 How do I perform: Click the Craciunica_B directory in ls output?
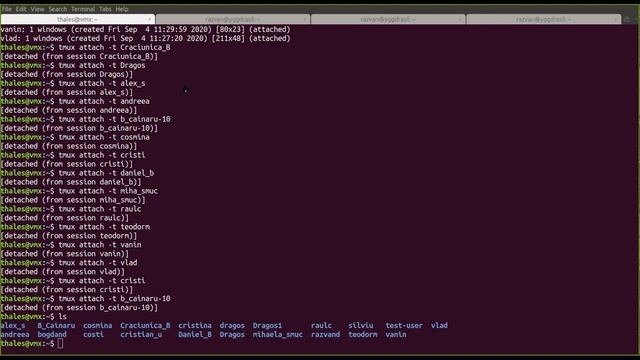(x=145, y=326)
